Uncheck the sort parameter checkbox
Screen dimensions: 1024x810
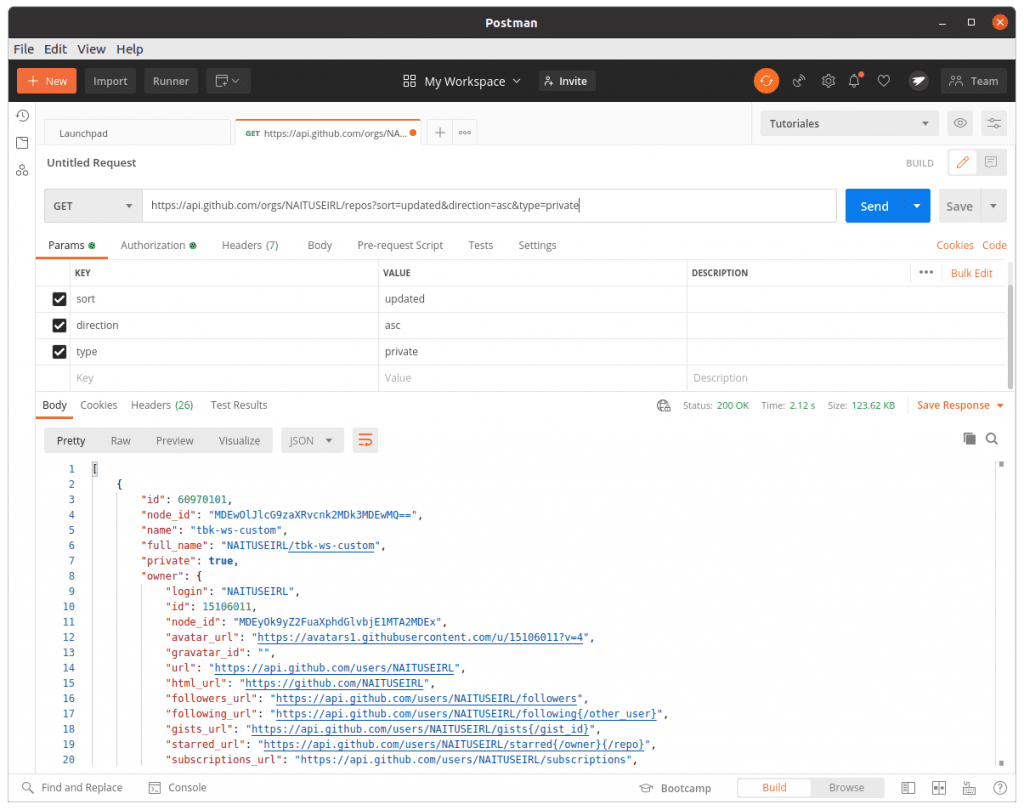coord(59,299)
